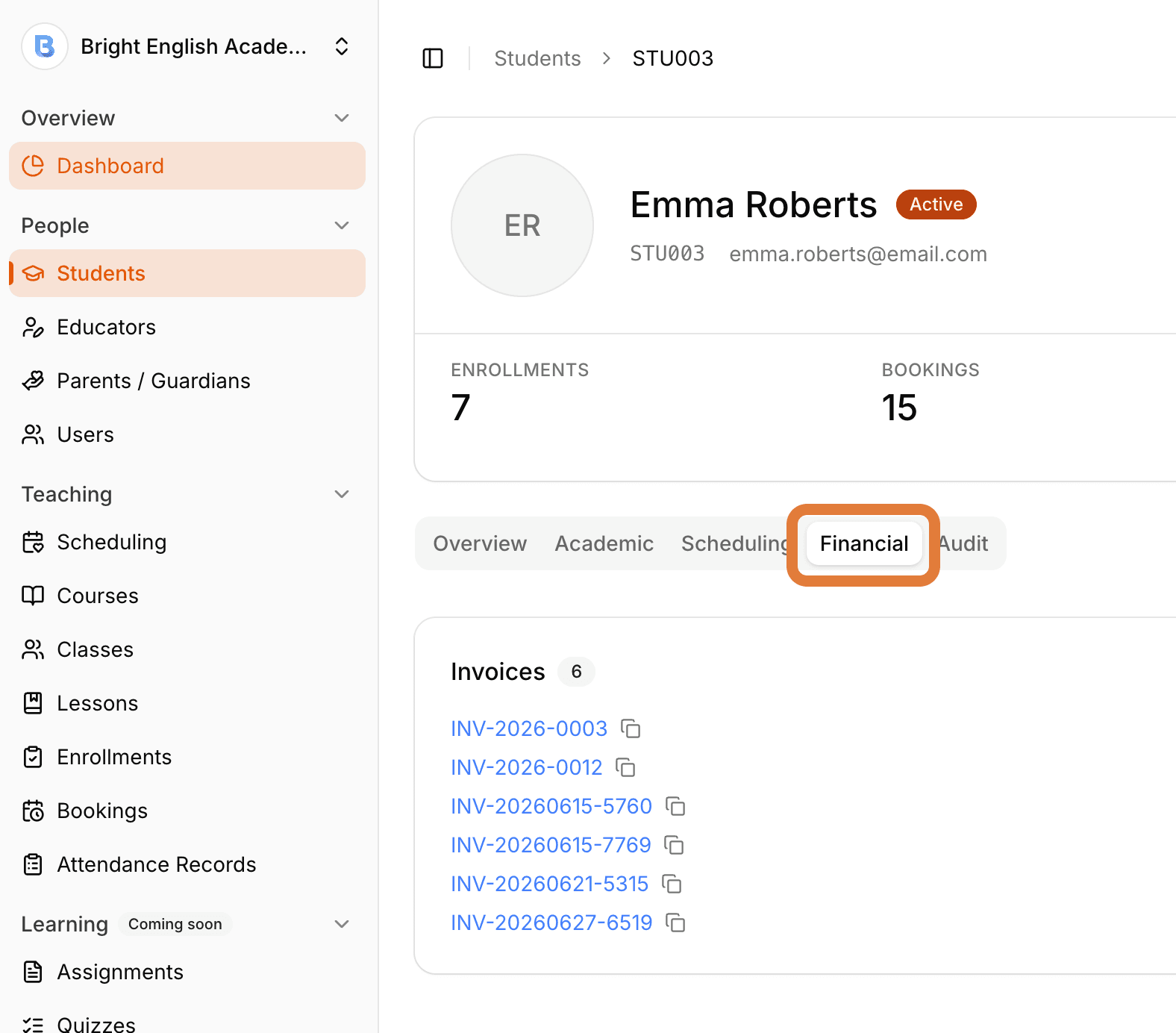Toggle the sidebar panel icon
Image resolution: width=1176 pixels, height=1033 pixels.
pyautogui.click(x=433, y=58)
